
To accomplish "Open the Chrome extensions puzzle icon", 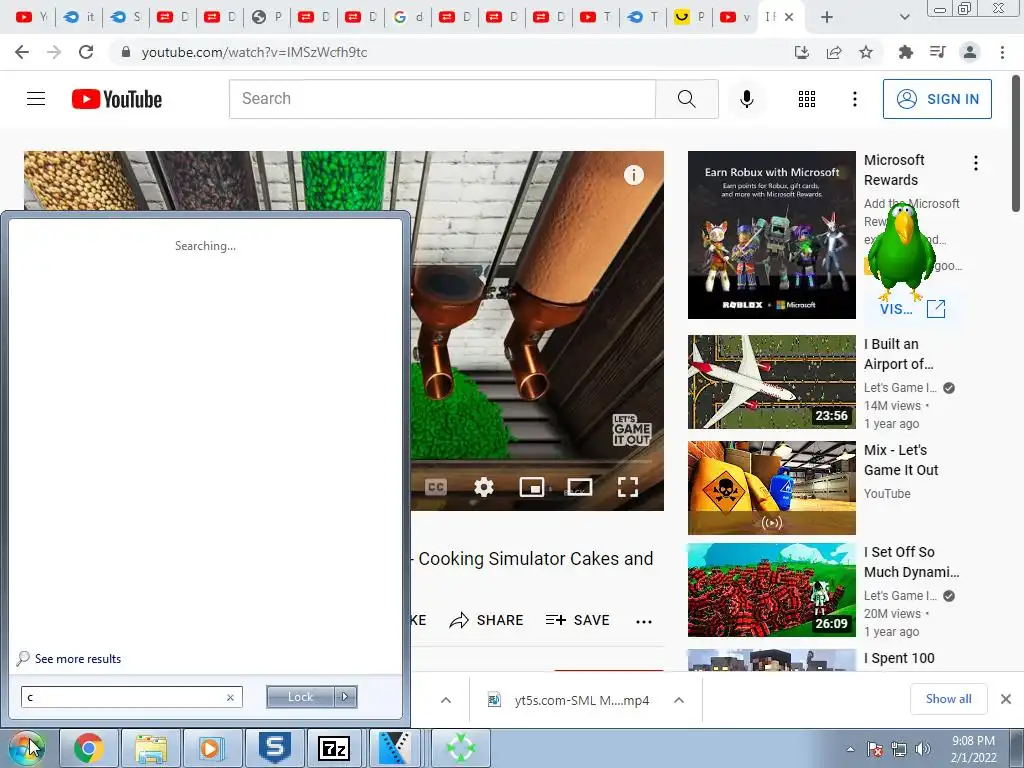I will pos(906,52).
